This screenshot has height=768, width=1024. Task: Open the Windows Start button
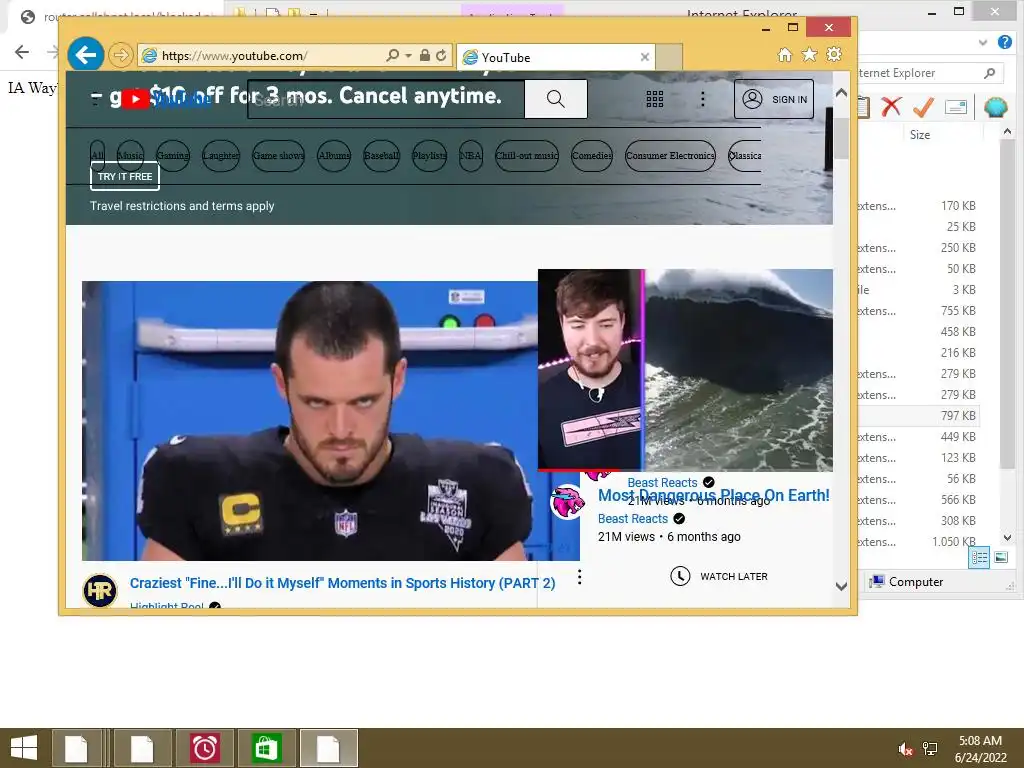click(24, 748)
